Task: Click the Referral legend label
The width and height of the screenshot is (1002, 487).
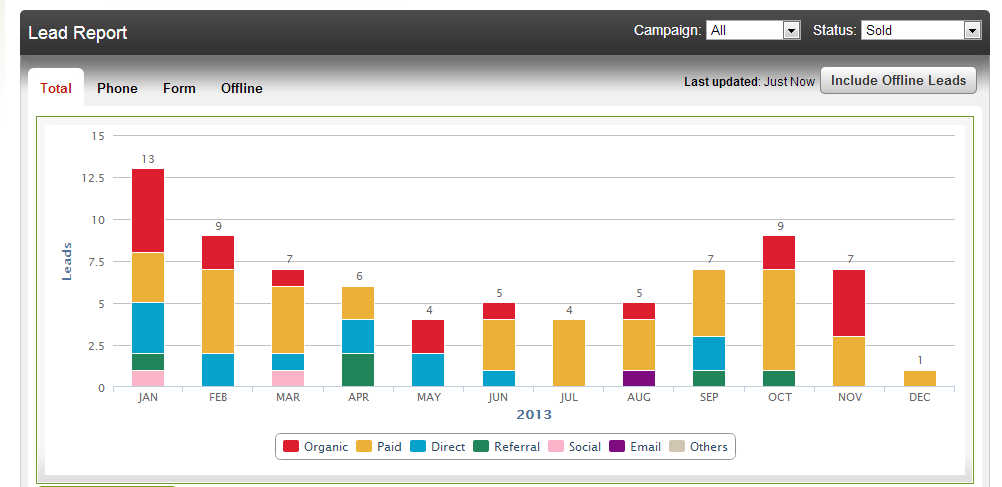Action: [x=517, y=447]
